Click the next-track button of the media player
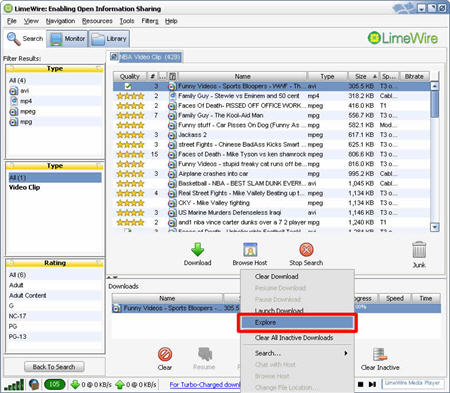The width and height of the screenshot is (450, 393). (372, 384)
